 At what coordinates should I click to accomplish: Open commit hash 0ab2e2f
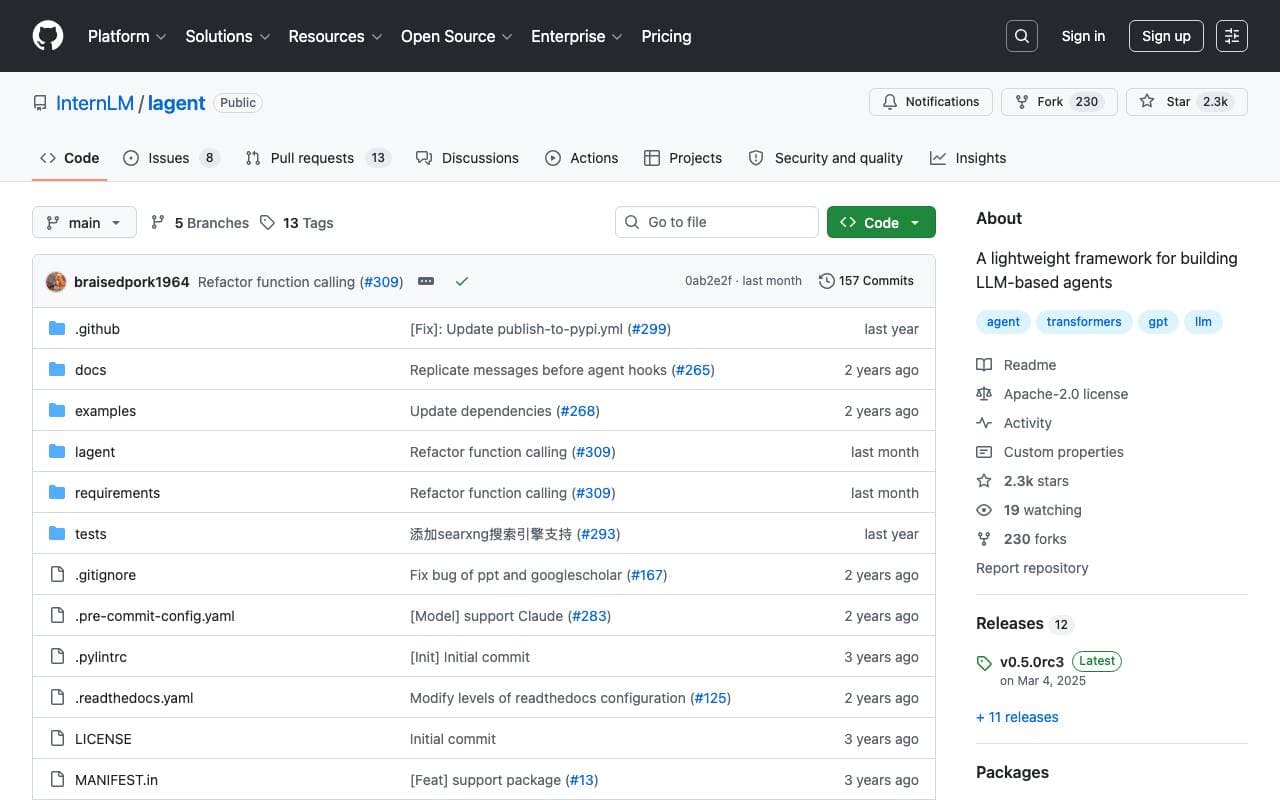point(708,281)
